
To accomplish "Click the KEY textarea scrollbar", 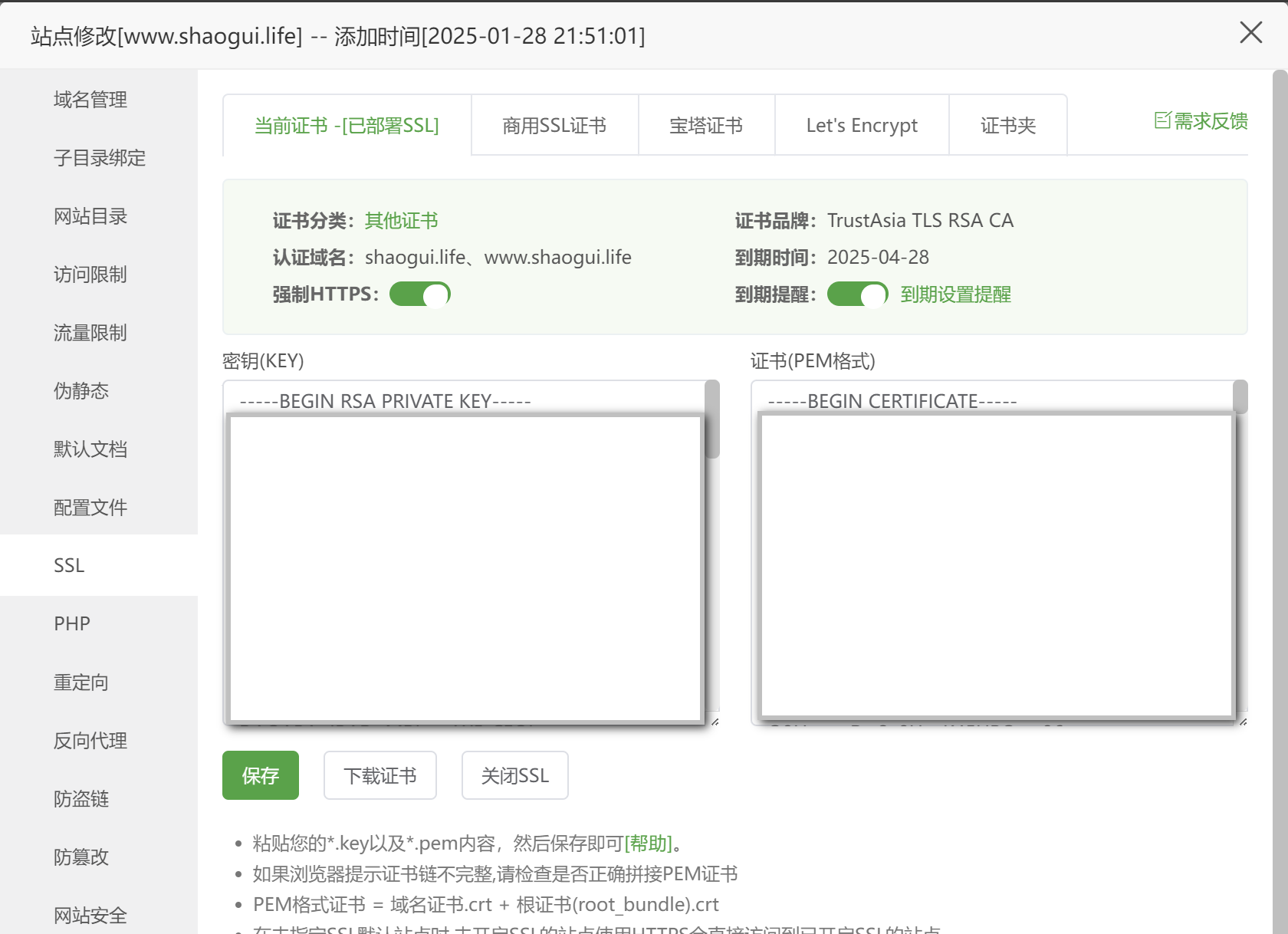I will point(712,418).
